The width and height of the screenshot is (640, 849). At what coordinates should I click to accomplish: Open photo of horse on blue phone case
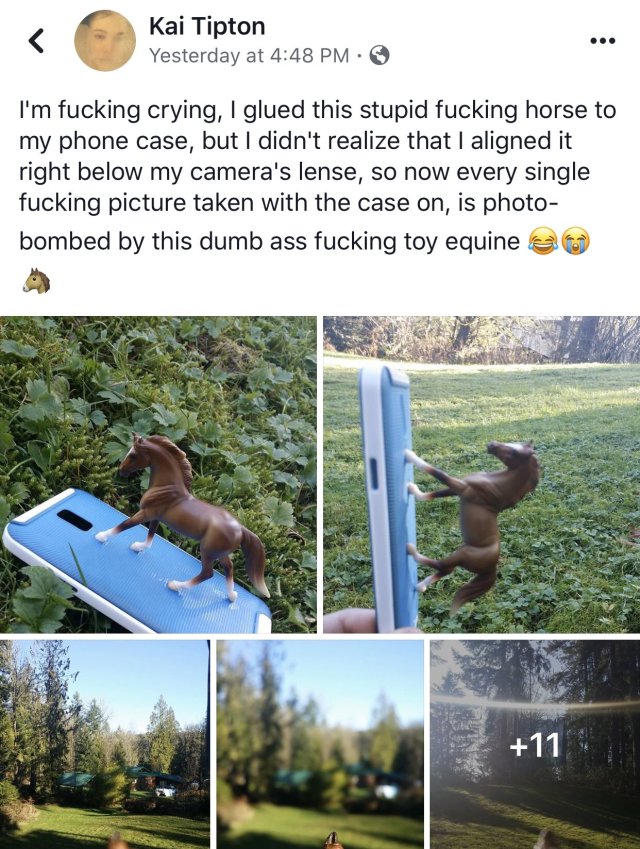(x=158, y=474)
